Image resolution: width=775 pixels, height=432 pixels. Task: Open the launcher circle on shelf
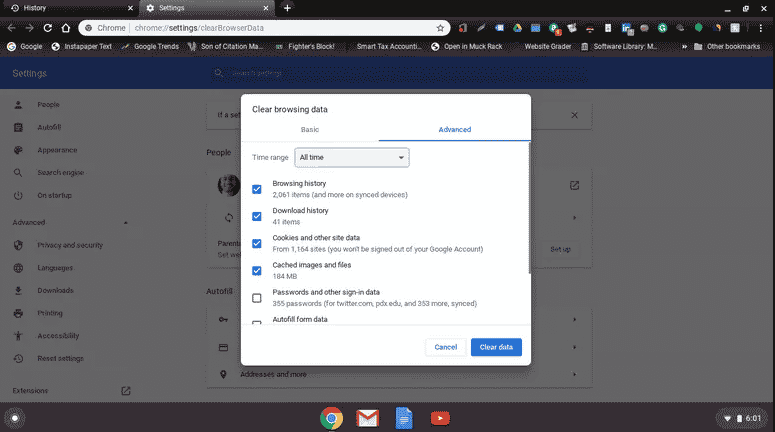[x=15, y=419]
